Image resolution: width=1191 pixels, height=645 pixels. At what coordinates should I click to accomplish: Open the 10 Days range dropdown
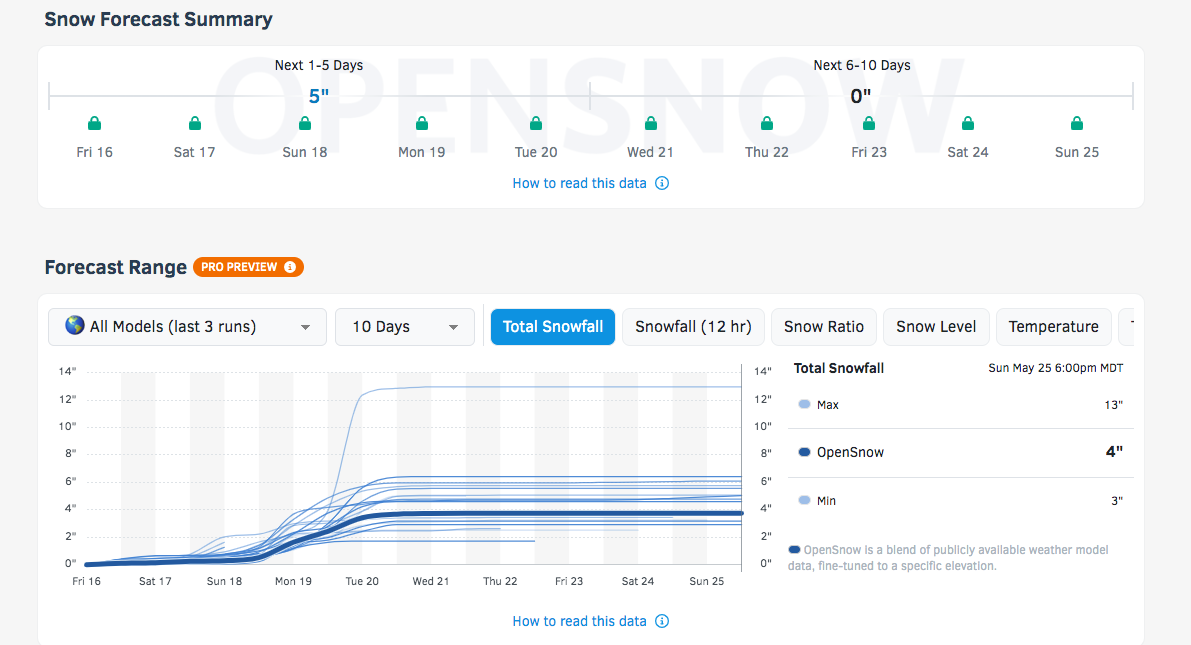(x=405, y=327)
